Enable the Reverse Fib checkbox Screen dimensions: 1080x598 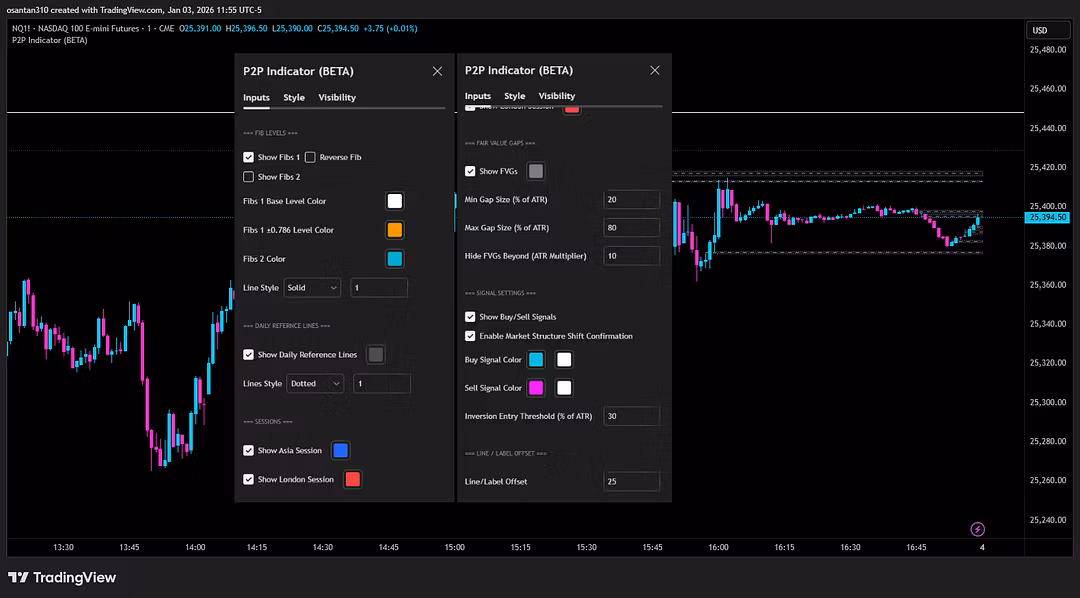(310, 157)
